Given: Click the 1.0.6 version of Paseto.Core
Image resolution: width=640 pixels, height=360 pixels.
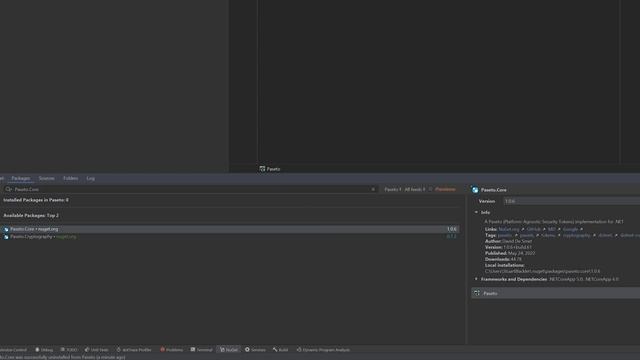Looking at the screenshot, I should point(451,229).
